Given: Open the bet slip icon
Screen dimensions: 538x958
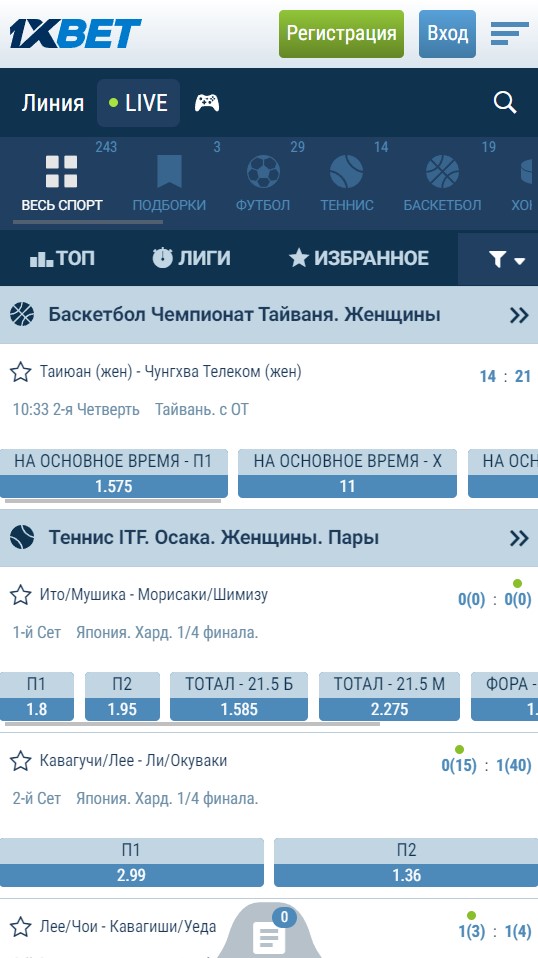Looking at the screenshot, I should (269, 938).
